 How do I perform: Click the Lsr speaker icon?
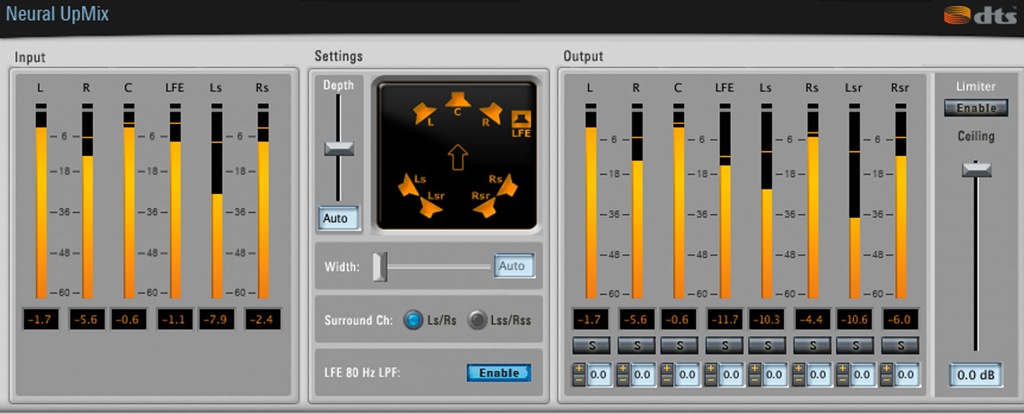[x=430, y=206]
